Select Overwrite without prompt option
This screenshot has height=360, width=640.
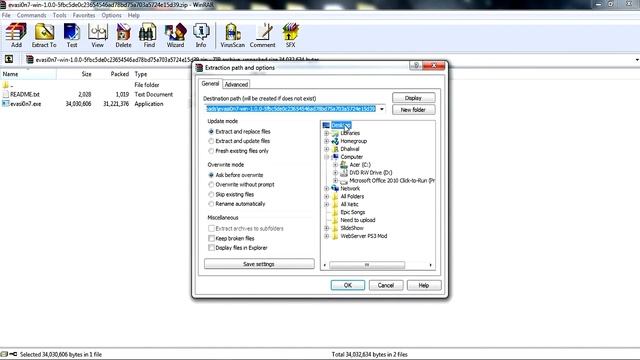tap(211, 184)
